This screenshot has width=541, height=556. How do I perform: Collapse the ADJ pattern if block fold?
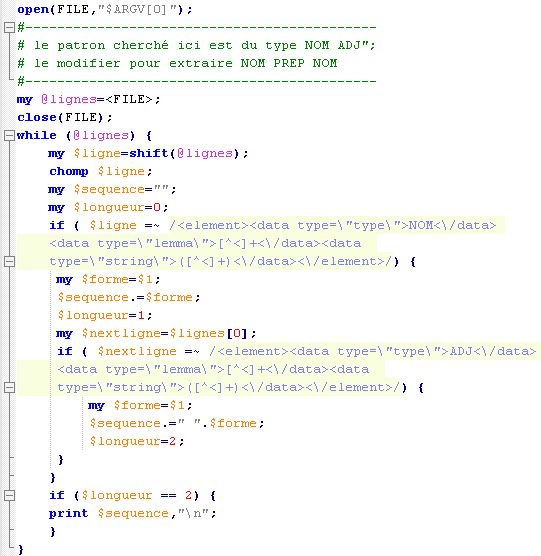9,387
